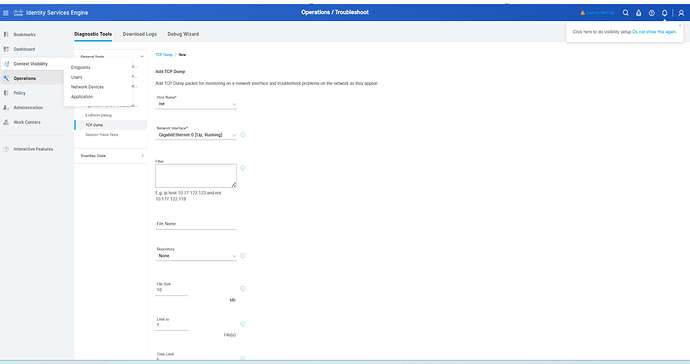Click the TCP Dump breadcrumb link

click(164, 55)
